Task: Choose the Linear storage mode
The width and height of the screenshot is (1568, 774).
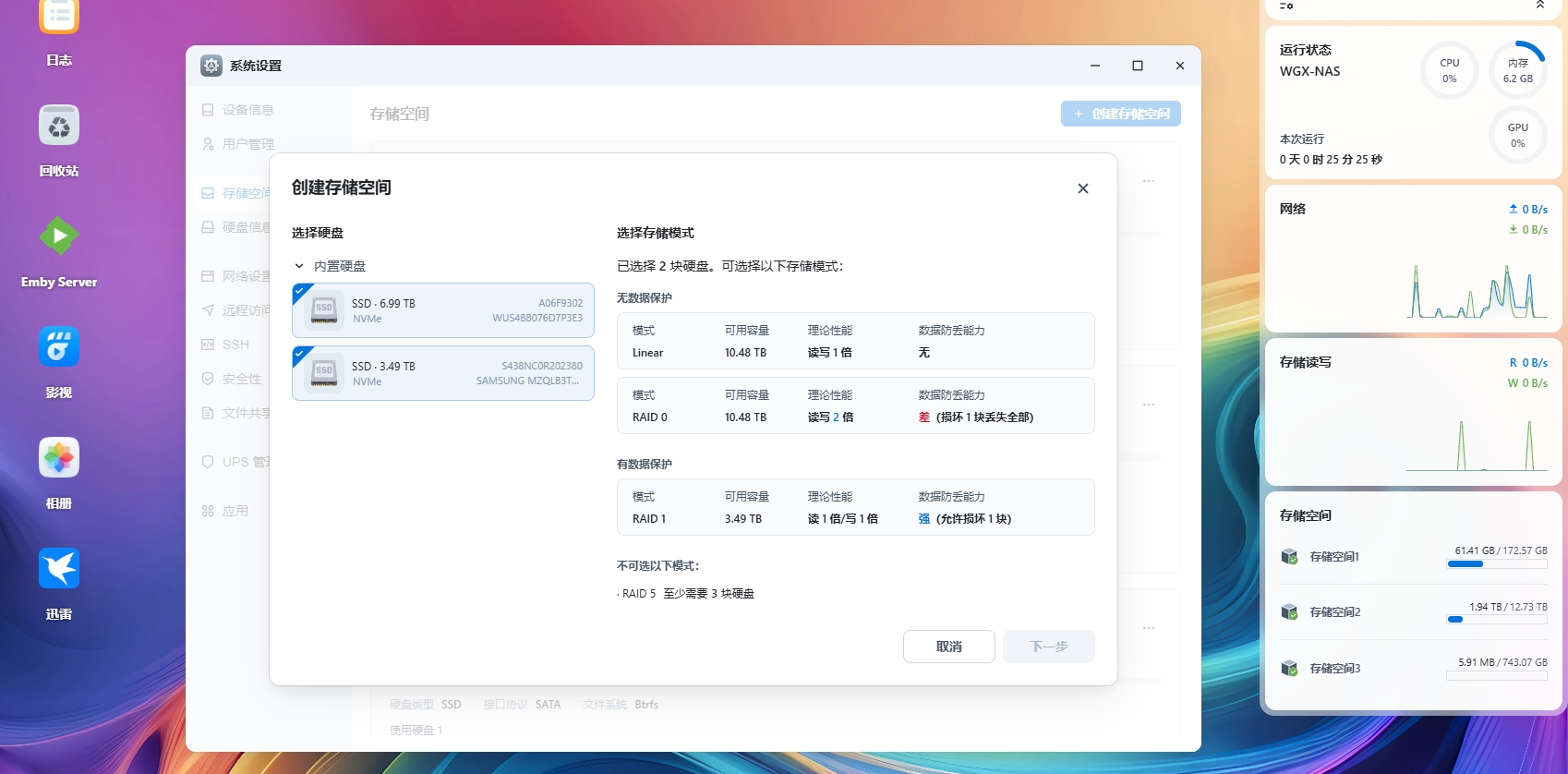Action: [855, 341]
